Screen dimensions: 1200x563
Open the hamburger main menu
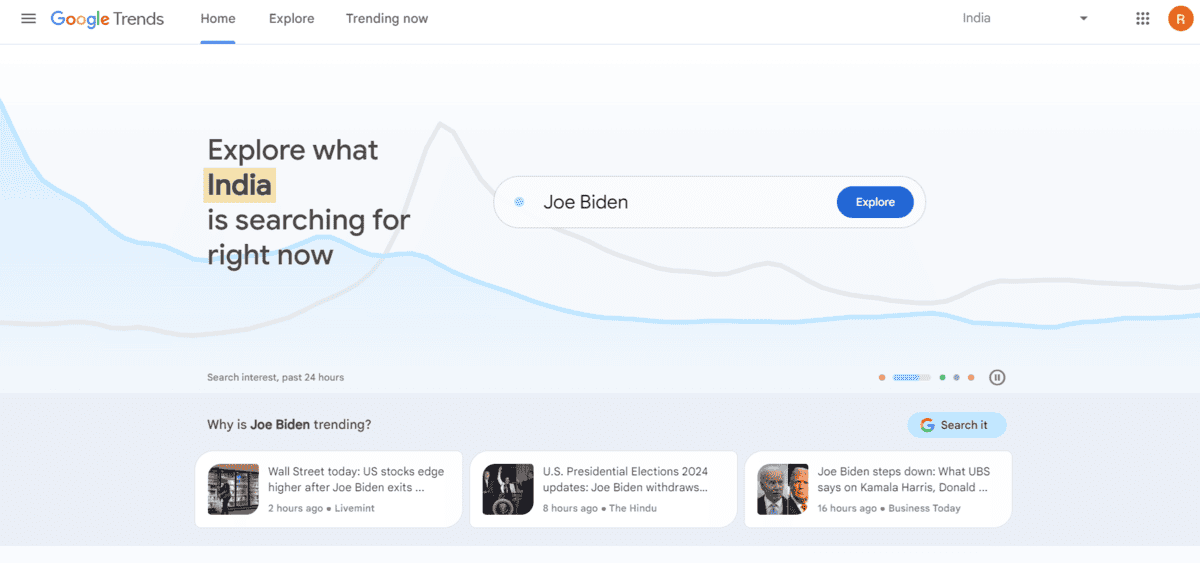[28, 19]
